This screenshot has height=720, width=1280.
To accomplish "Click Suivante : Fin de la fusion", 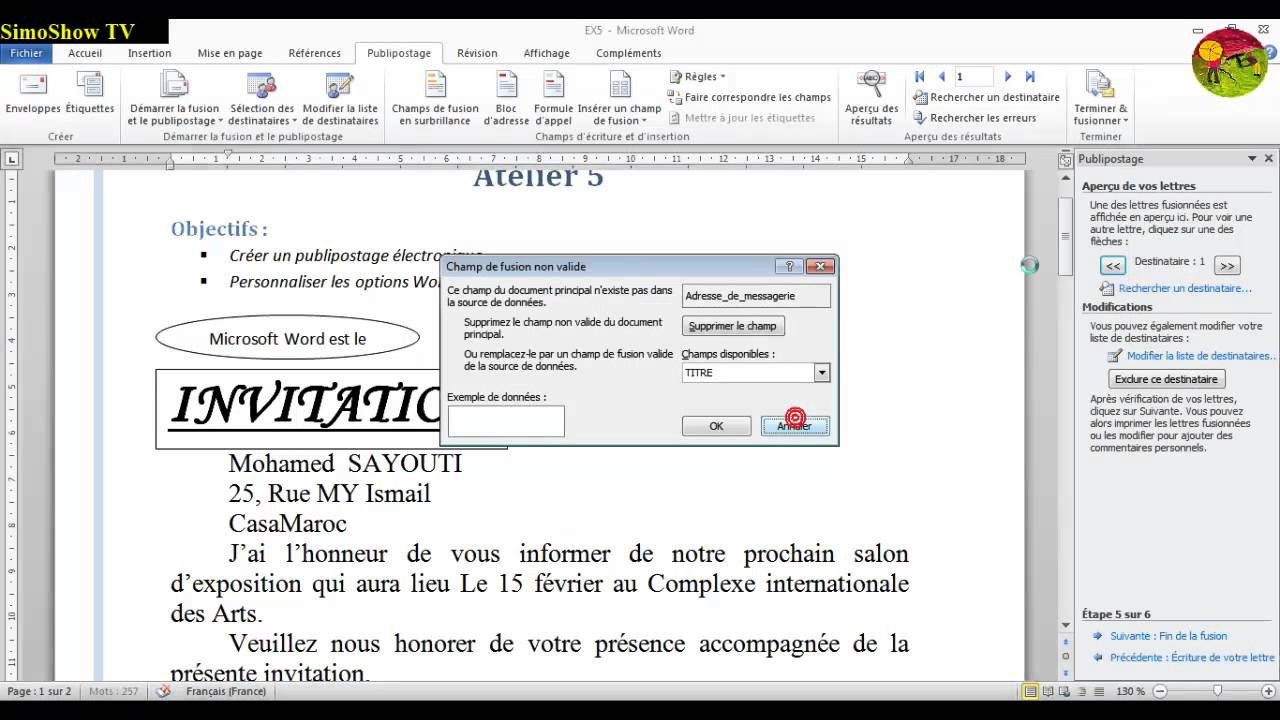I will click(x=1168, y=636).
